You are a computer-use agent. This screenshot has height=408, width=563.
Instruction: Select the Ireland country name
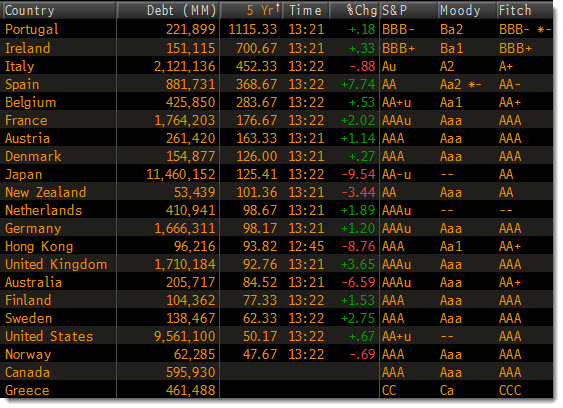click(x=28, y=48)
